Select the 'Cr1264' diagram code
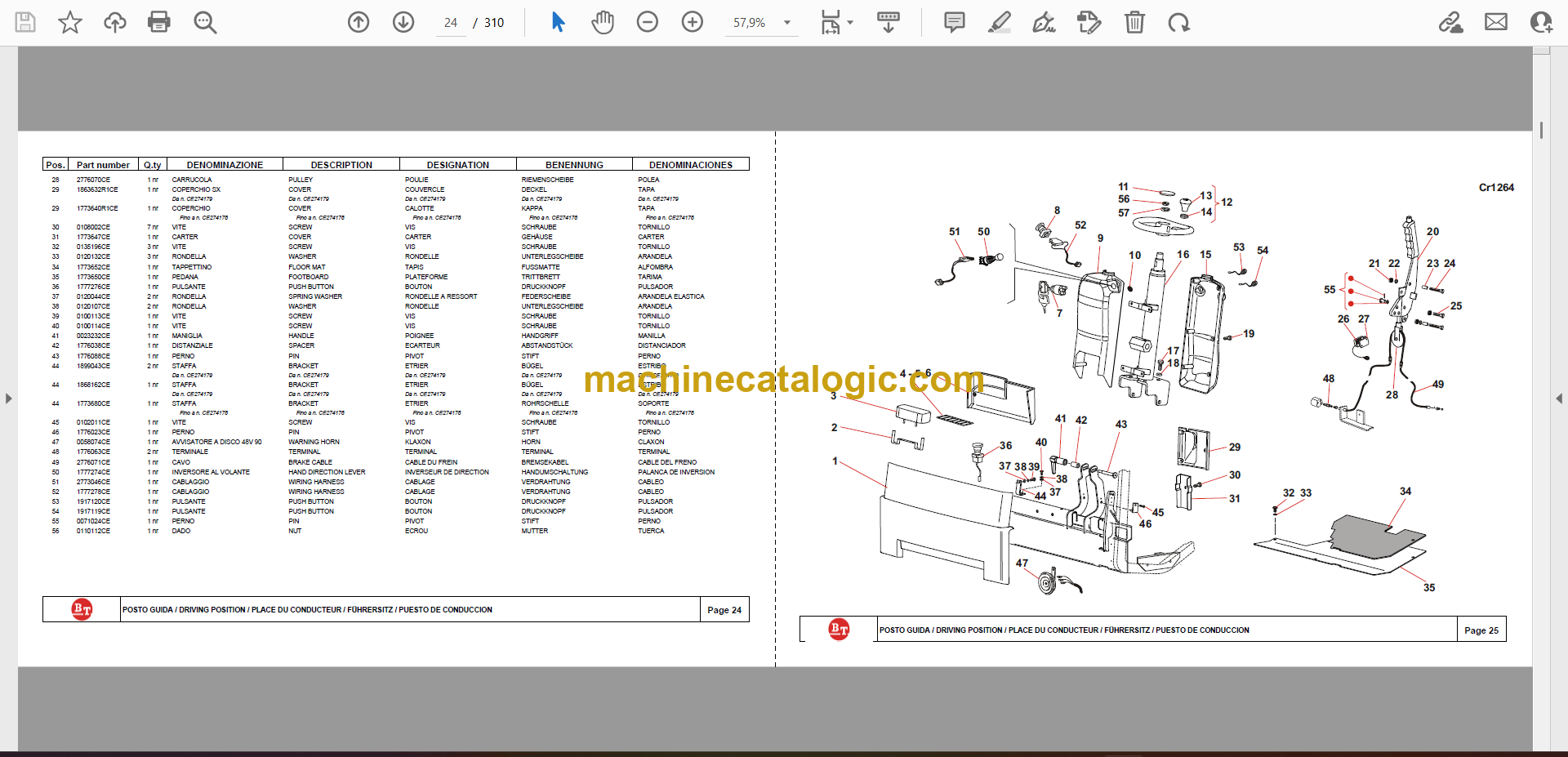Viewport: 1568px width, 757px height. [1496, 187]
